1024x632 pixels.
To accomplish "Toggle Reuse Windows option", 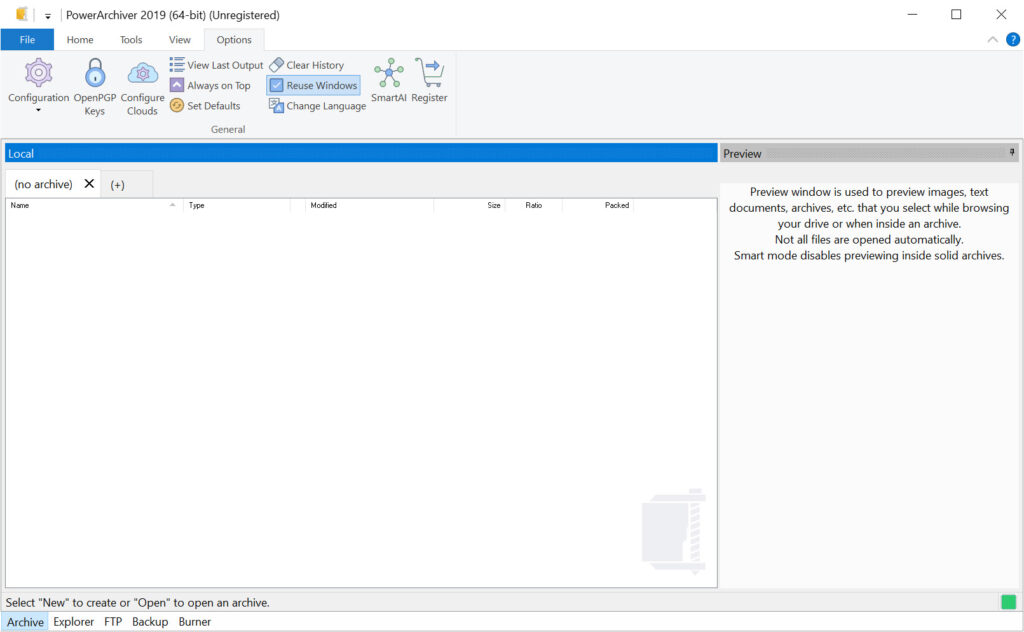I will pyautogui.click(x=313, y=86).
